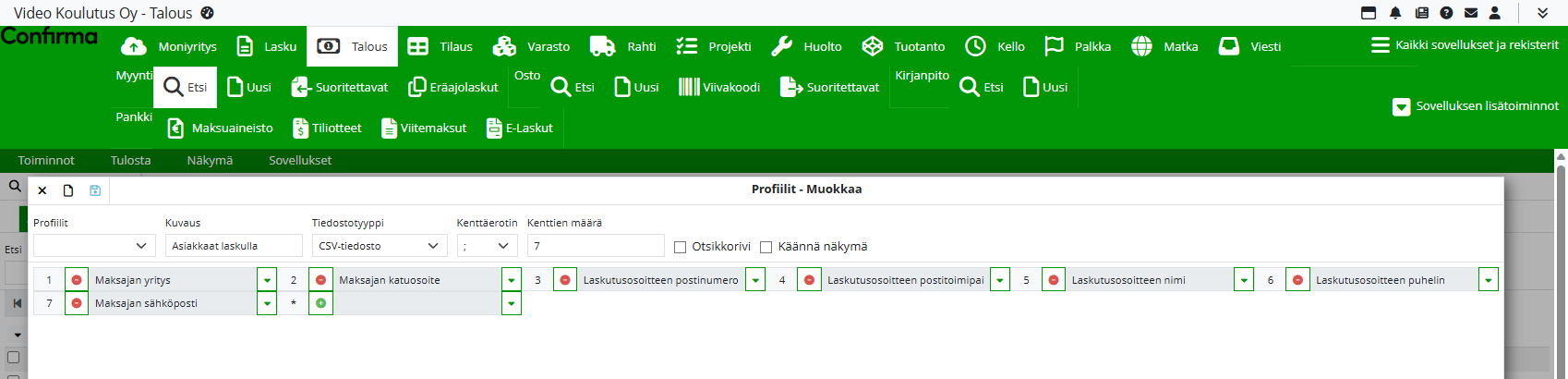Open Tiliotteet bank statements
The image size is (1568, 379).
tap(327, 128)
